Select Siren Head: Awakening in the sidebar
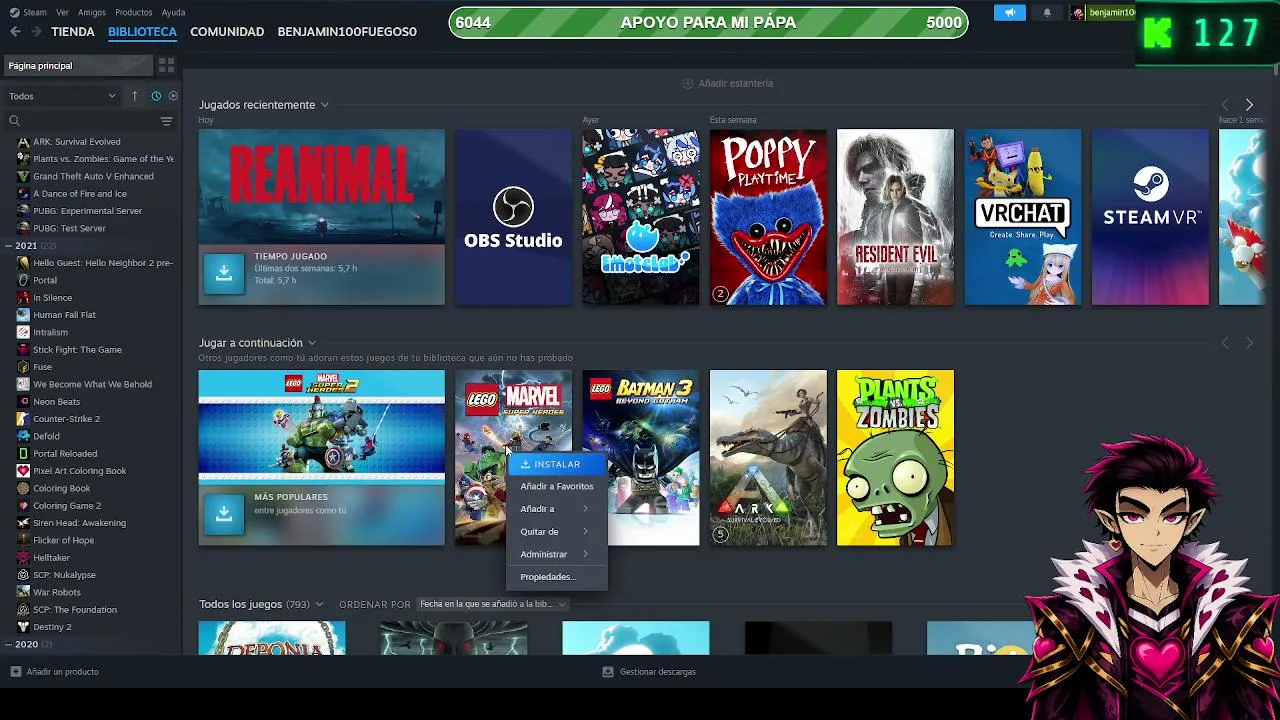 click(x=79, y=523)
